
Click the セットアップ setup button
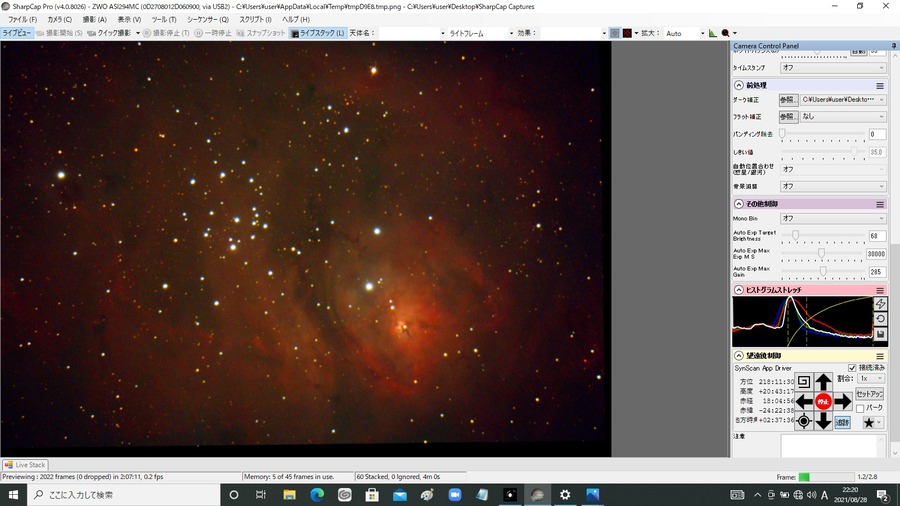869,394
